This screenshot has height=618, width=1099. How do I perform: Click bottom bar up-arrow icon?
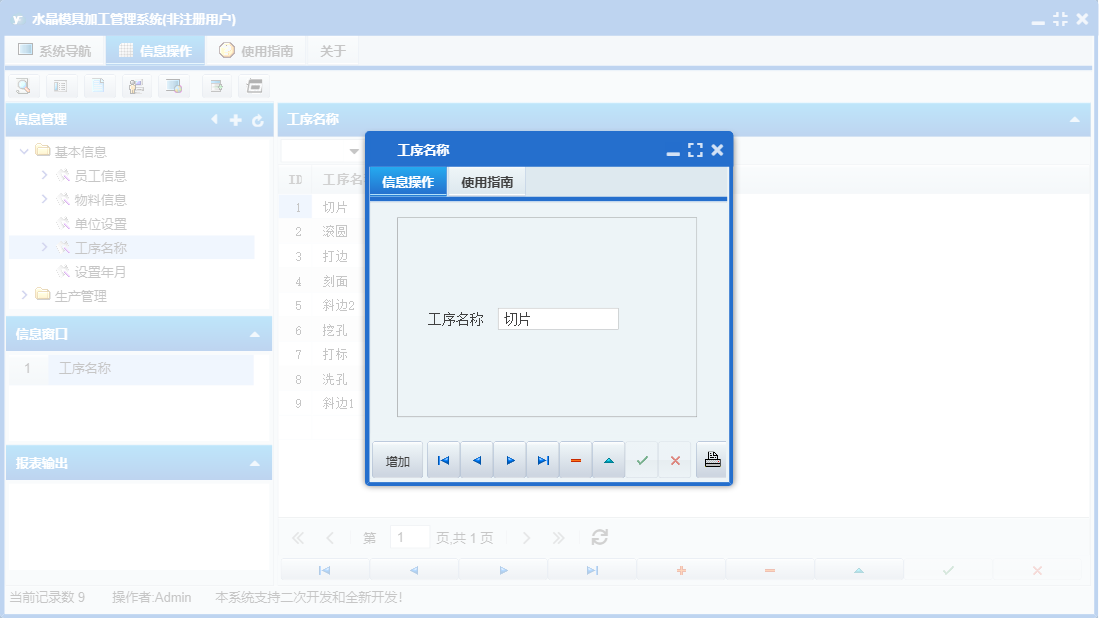[x=859, y=570]
